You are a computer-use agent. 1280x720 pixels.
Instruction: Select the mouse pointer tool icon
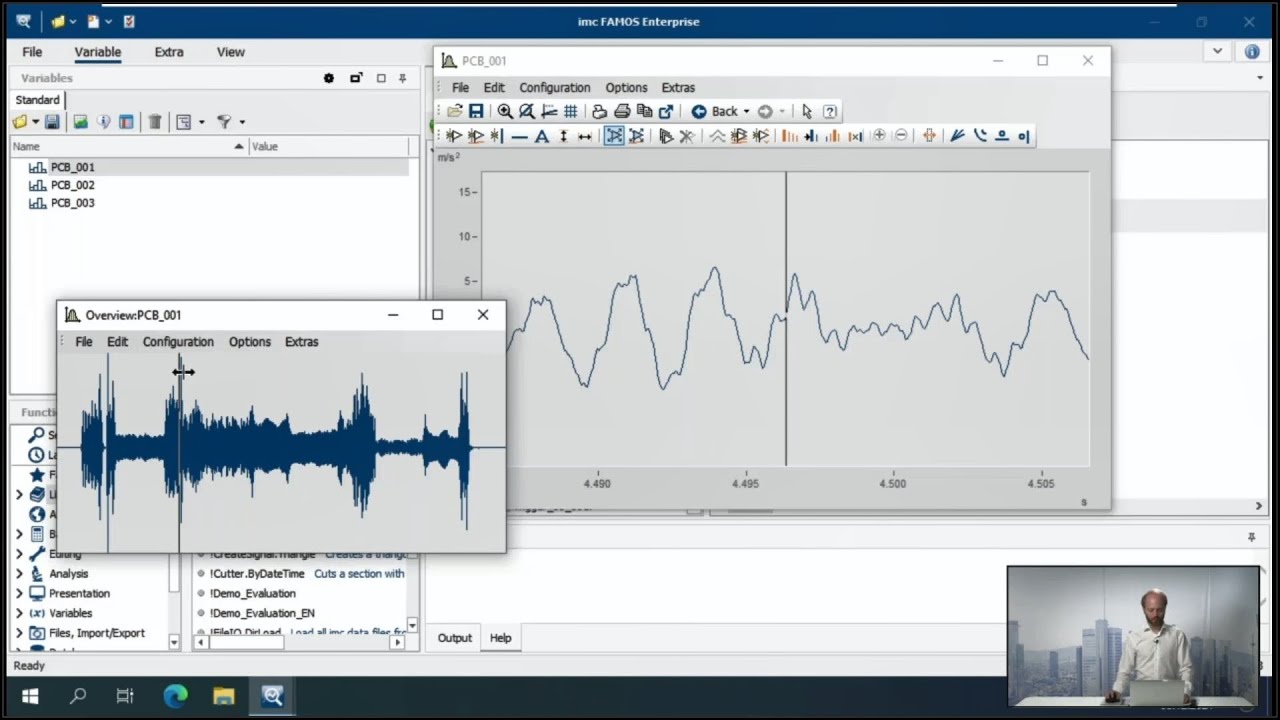point(807,111)
